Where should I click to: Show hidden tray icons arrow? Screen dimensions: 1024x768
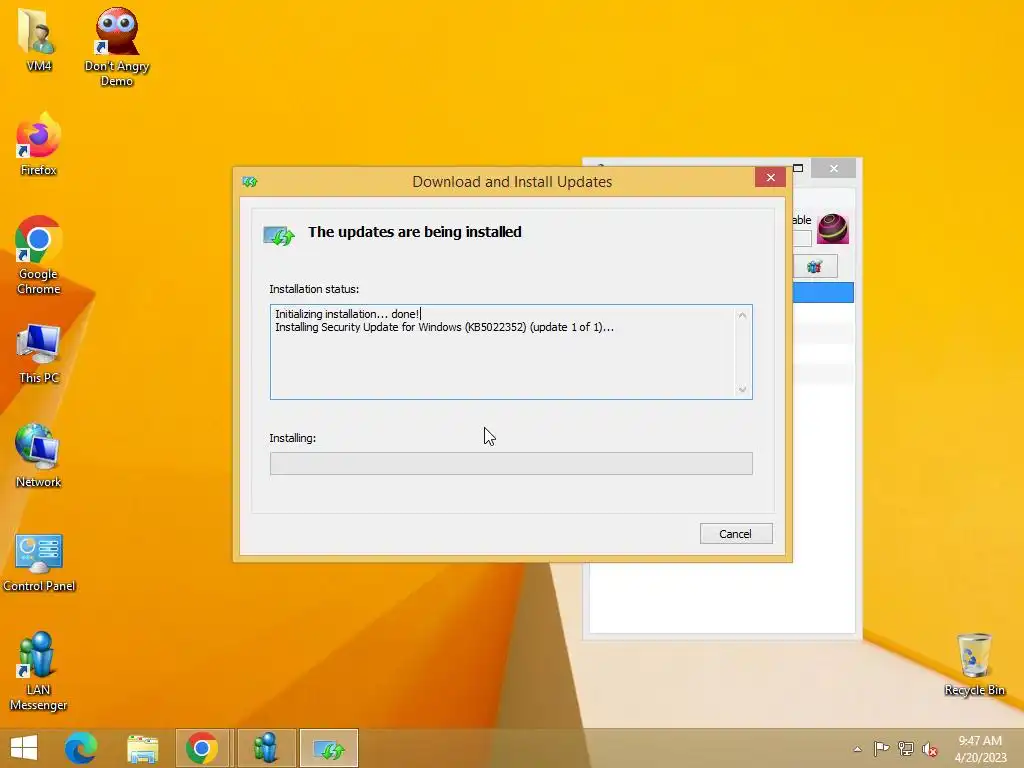pyautogui.click(x=857, y=749)
